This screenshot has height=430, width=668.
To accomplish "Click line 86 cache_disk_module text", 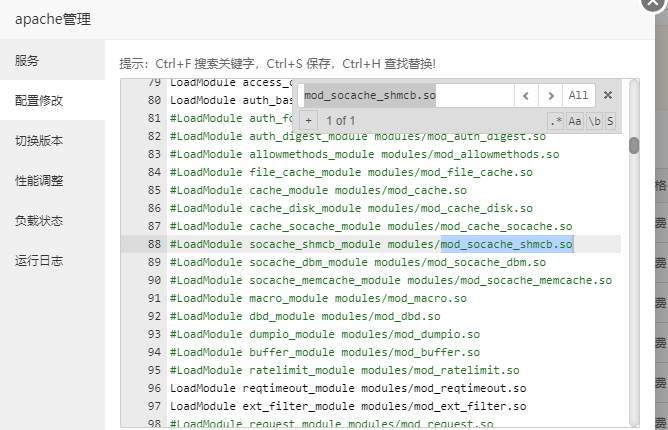I will click(305, 208).
